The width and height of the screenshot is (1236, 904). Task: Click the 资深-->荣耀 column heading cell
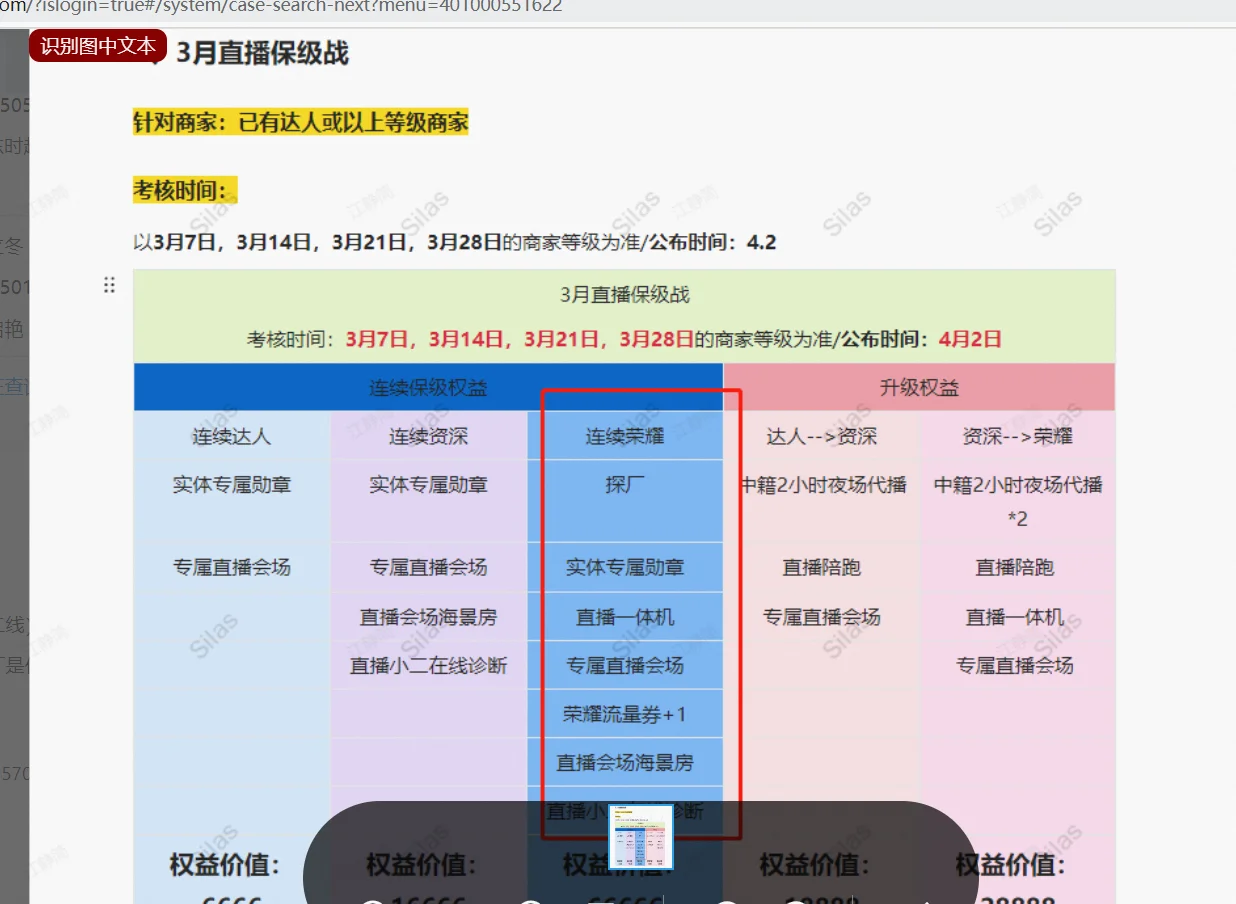(1017, 436)
